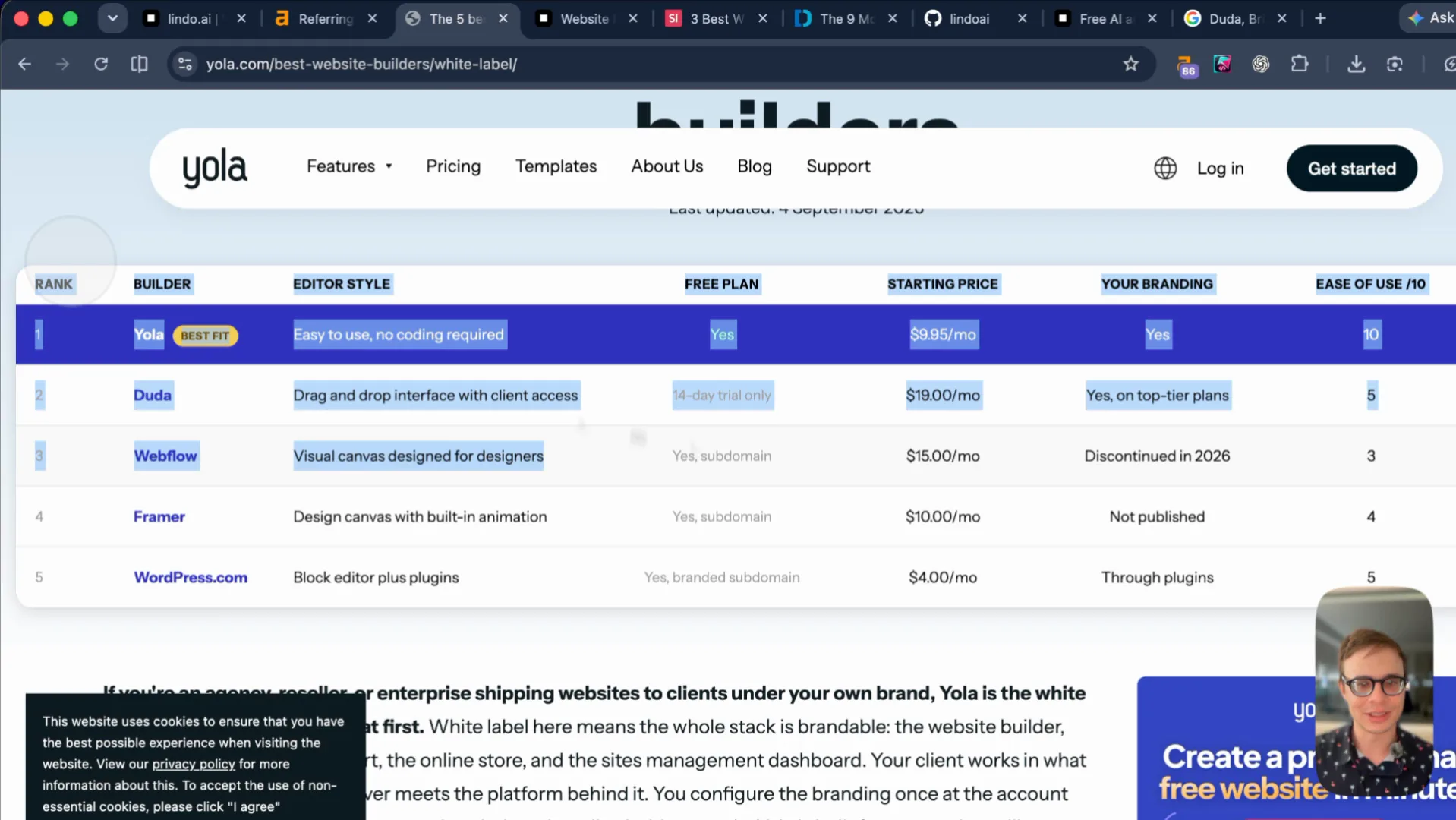Open the WordPress.com builder link
1456x820 pixels.
click(191, 577)
